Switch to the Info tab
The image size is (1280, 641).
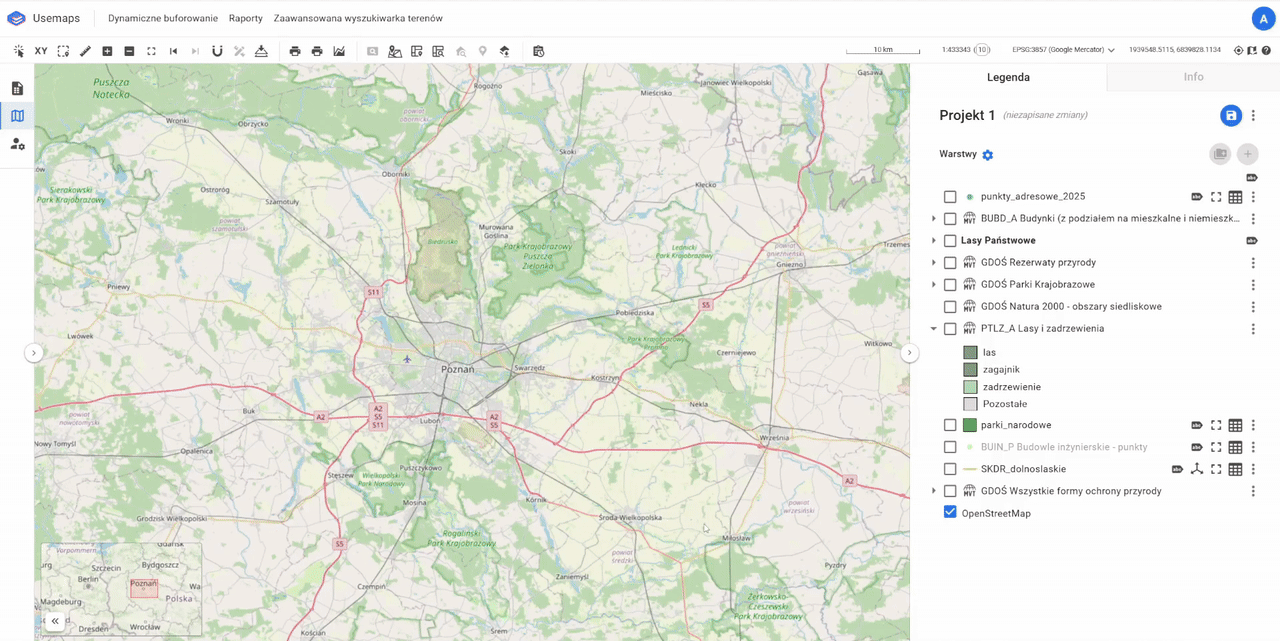(x=1193, y=77)
